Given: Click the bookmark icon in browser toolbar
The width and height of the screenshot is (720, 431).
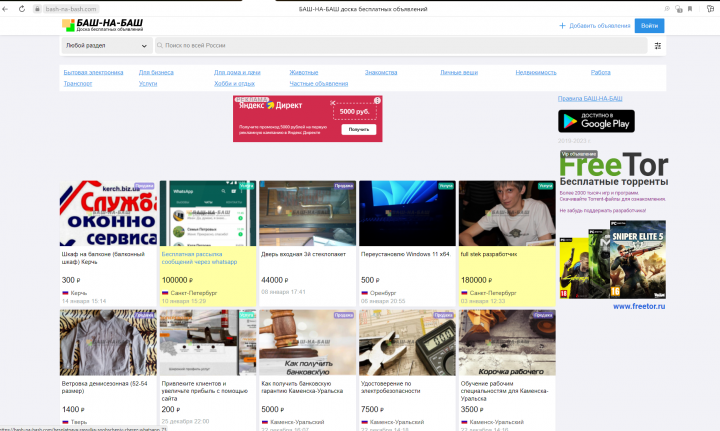Looking at the screenshot, I should 690,9.
